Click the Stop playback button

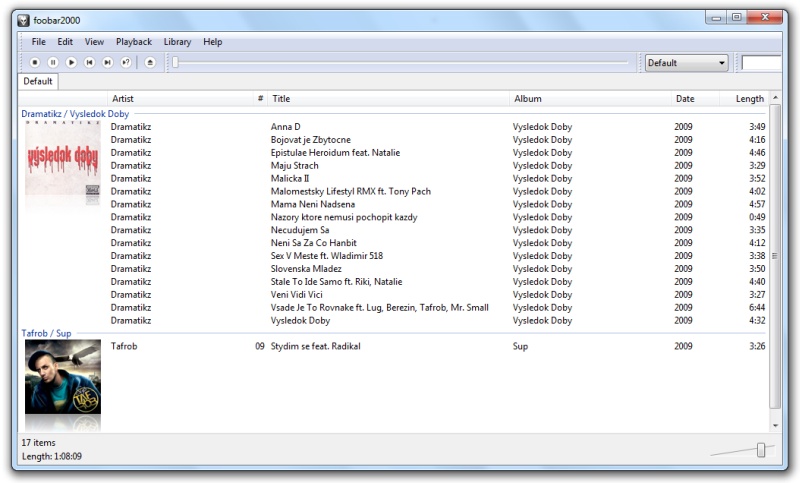[x=35, y=62]
